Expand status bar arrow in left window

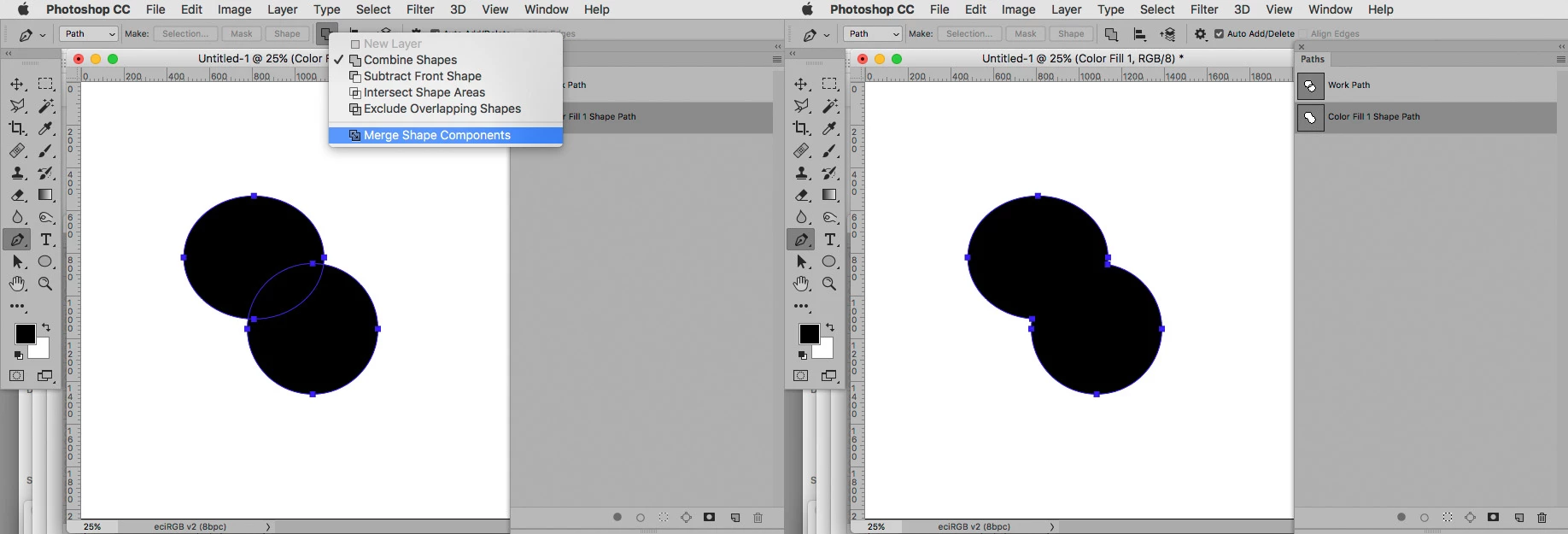click(268, 527)
